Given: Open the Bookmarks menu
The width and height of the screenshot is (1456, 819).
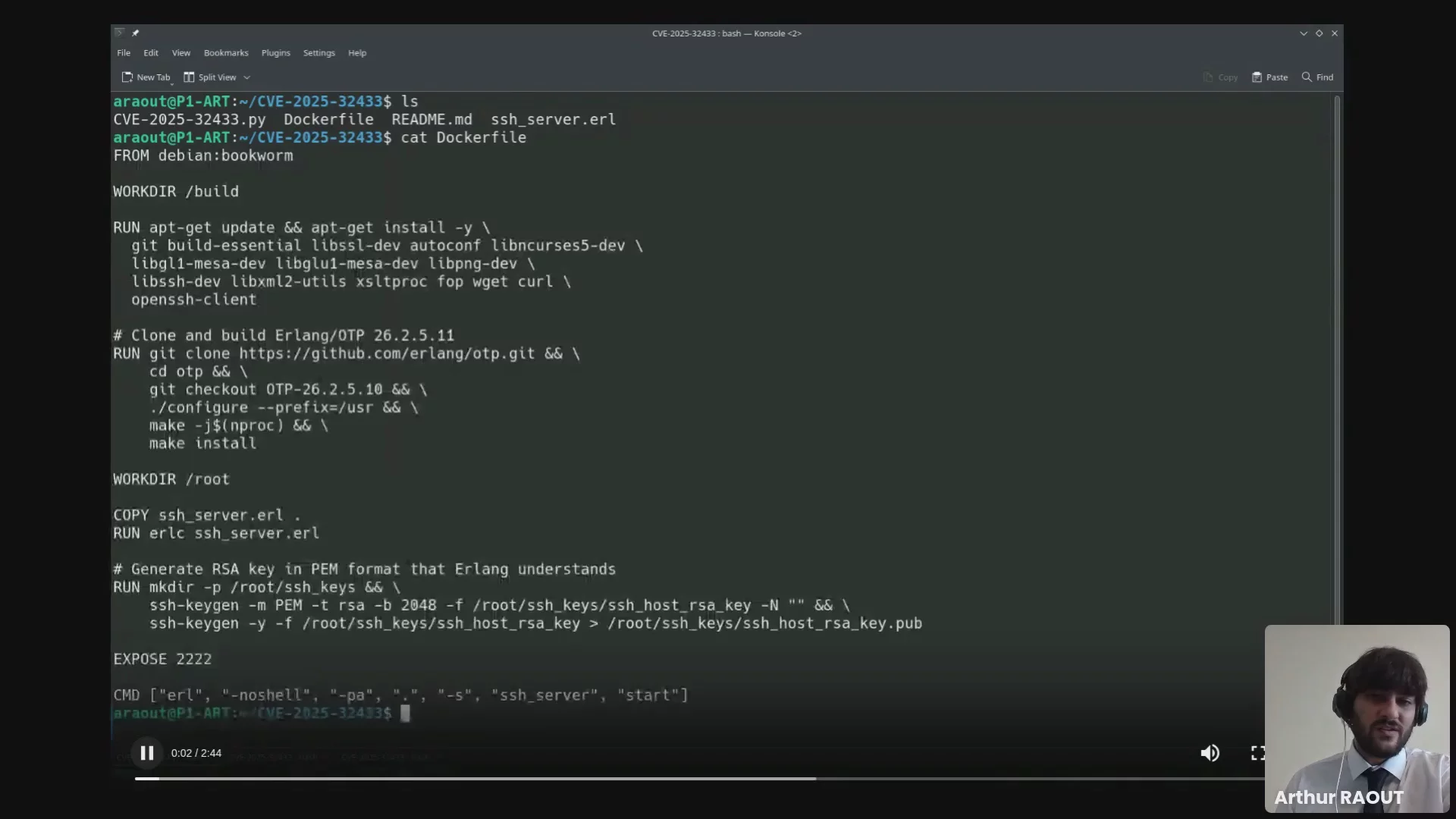Looking at the screenshot, I should point(226,53).
